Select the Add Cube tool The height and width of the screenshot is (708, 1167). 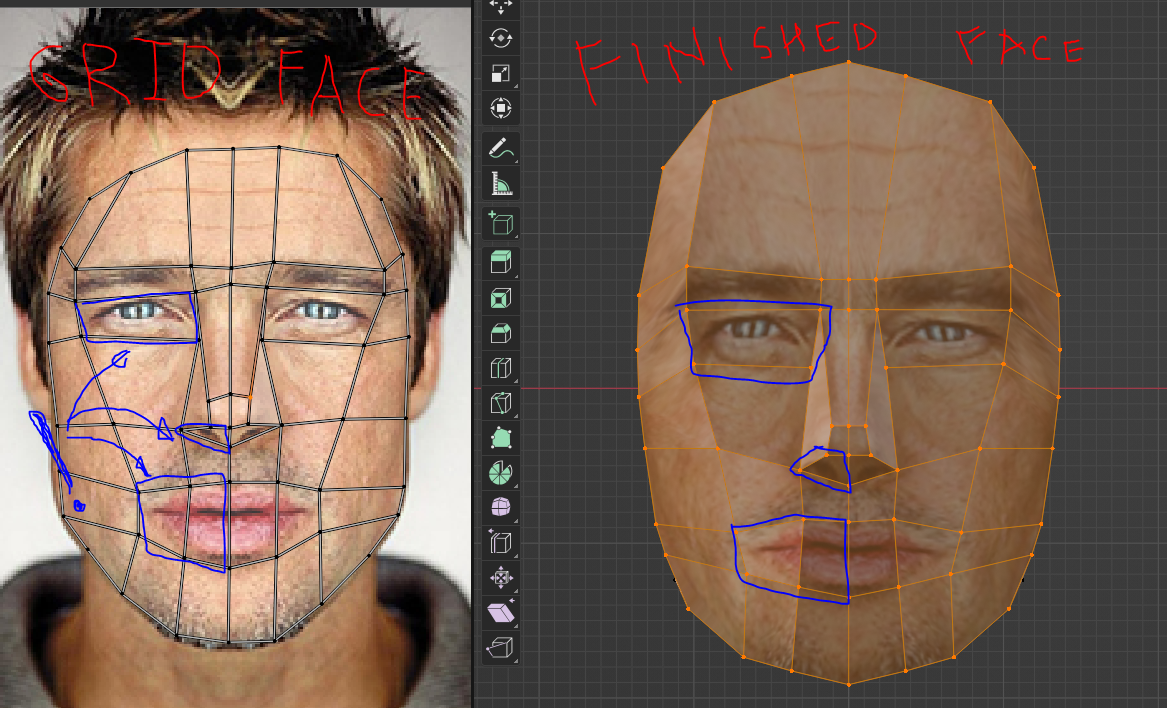pyautogui.click(x=501, y=223)
